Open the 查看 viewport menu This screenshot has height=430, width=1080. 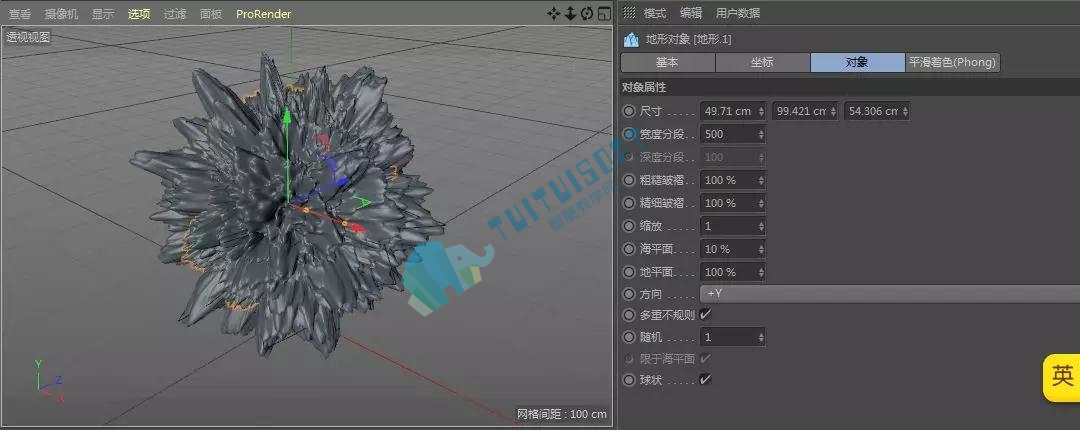pyautogui.click(x=20, y=14)
